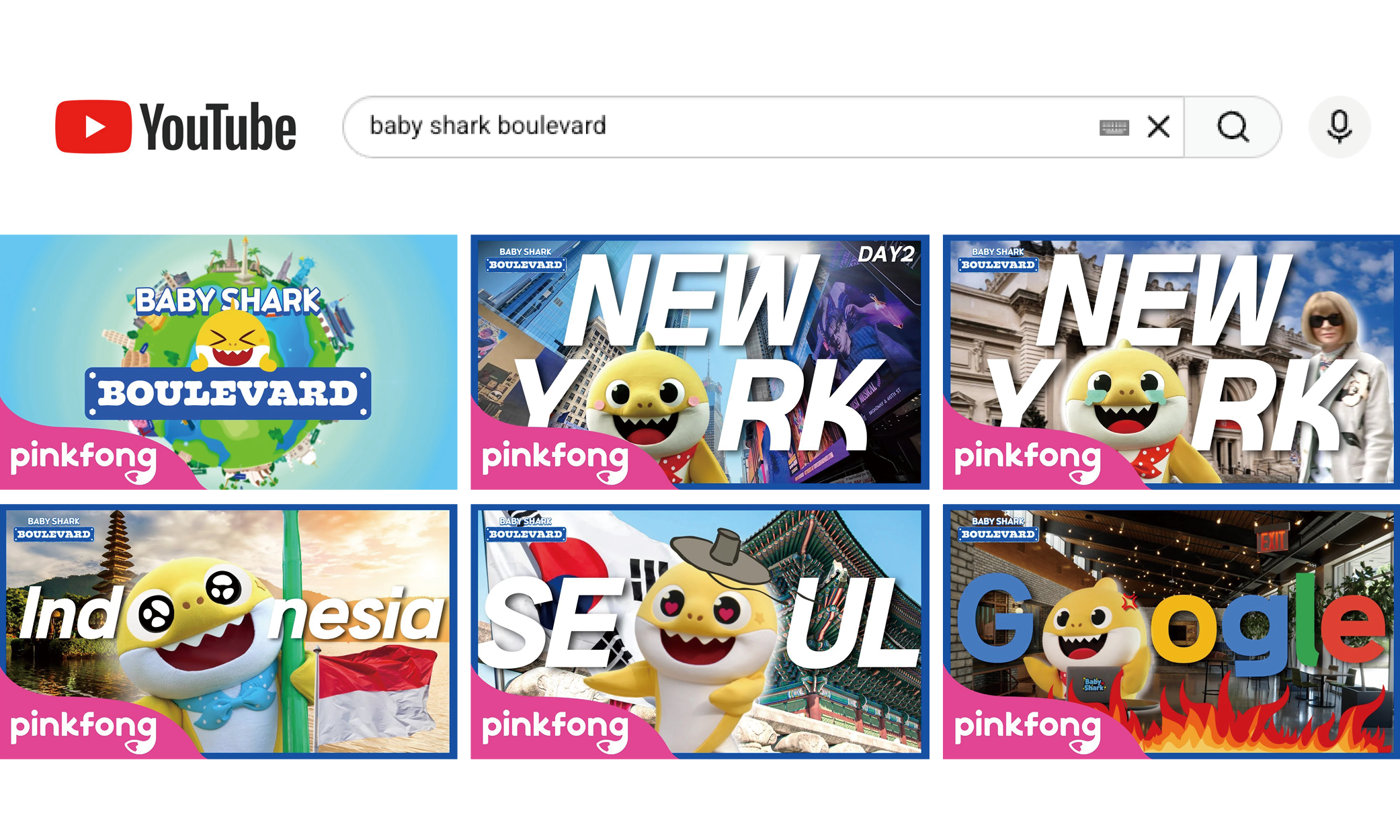Image resolution: width=1400 pixels, height=840 pixels.
Task: Open the virtual keyboard icon
Action: pos(1114,127)
